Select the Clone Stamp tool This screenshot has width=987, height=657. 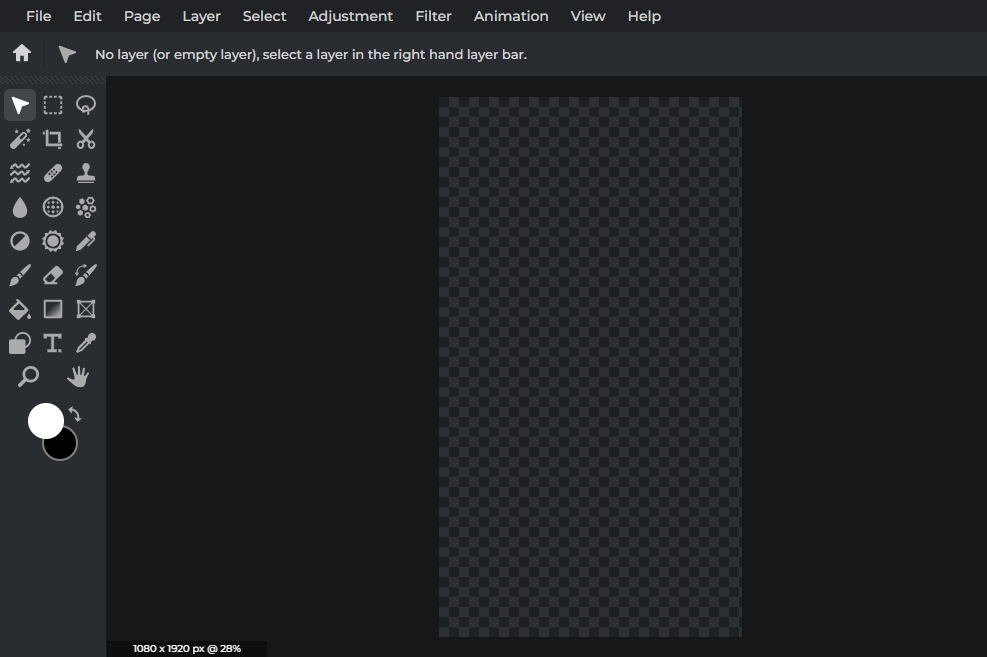86,173
